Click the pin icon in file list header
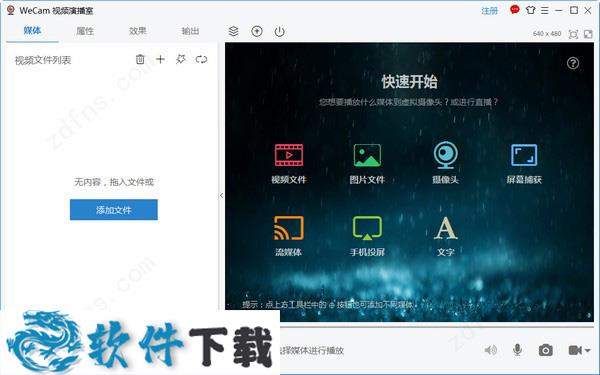The image size is (600, 375). pyautogui.click(x=181, y=59)
